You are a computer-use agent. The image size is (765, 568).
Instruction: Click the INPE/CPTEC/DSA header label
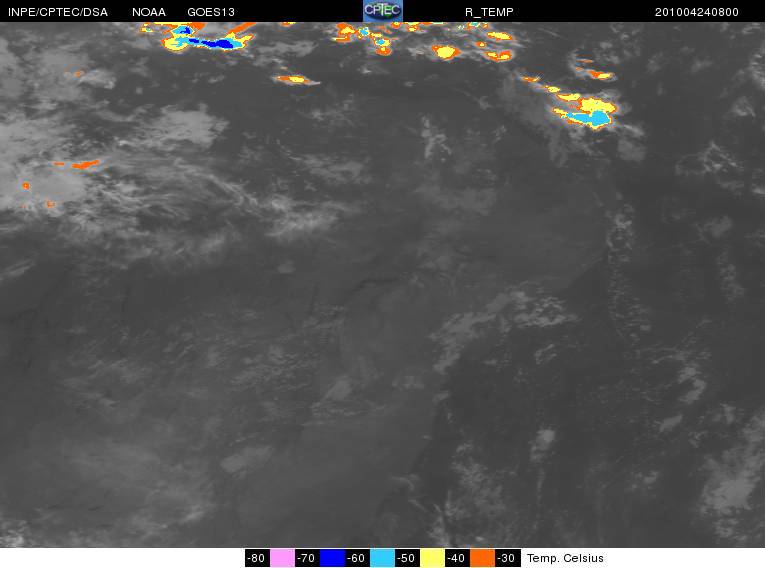coord(58,12)
